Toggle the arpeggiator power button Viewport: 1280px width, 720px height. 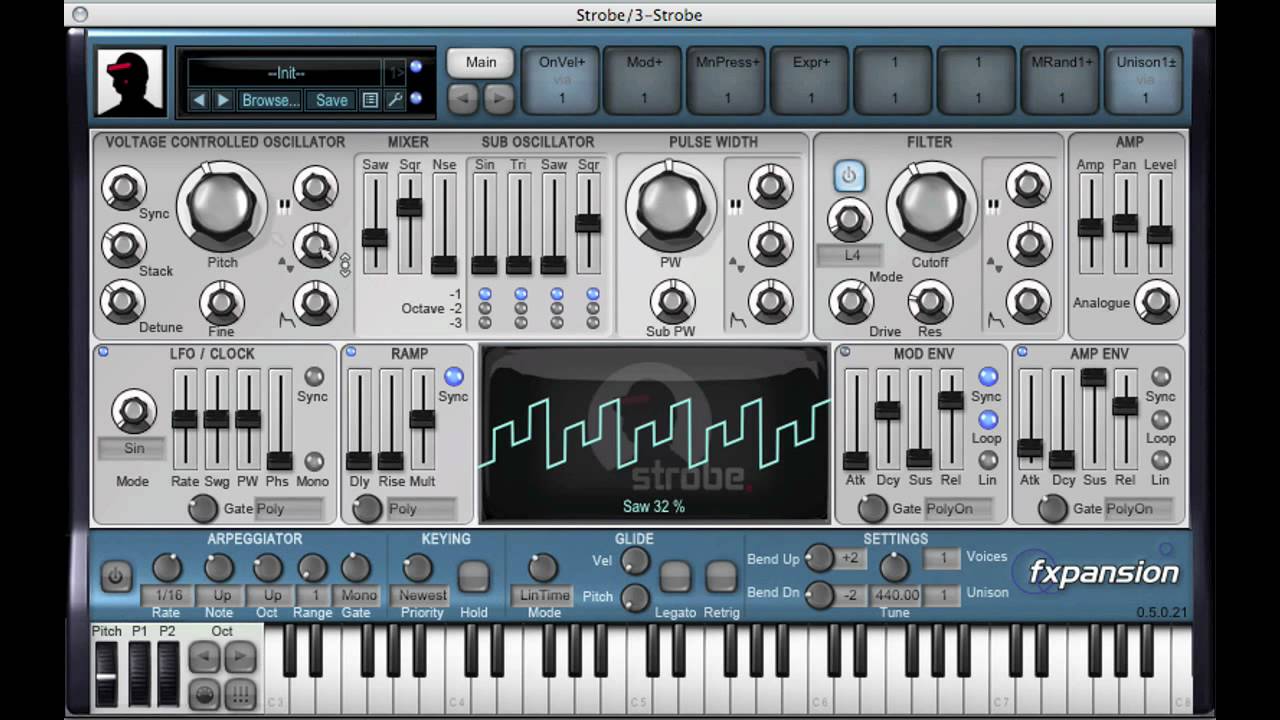tap(115, 577)
